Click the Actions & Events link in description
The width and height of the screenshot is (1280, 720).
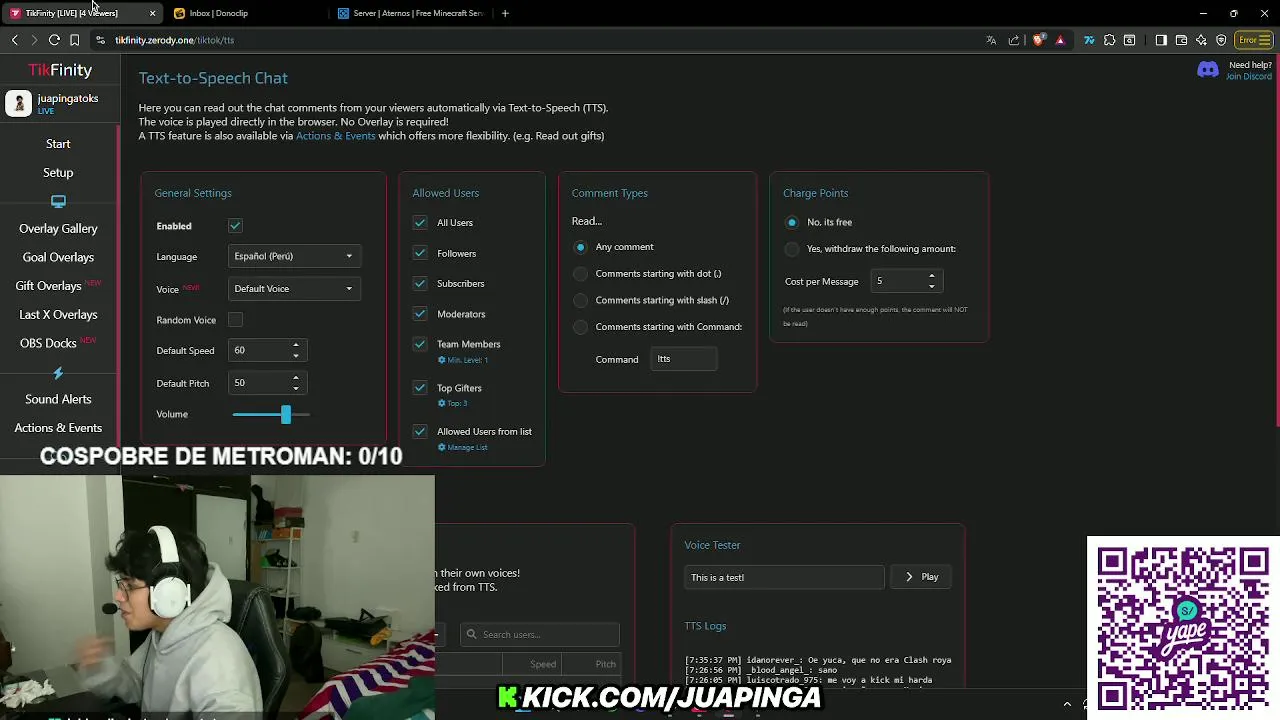(x=335, y=136)
